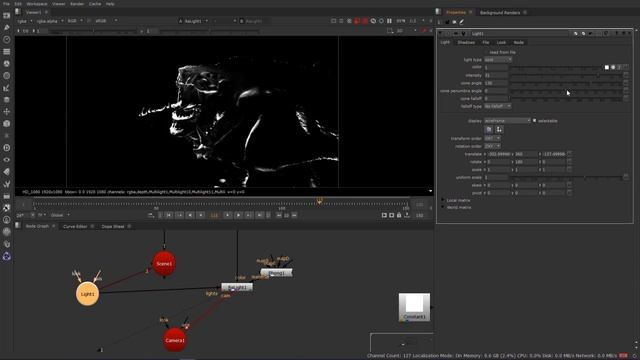Click the Merge nodes icon in left toolbar
This screenshot has width=640, height=360.
pos(7,100)
